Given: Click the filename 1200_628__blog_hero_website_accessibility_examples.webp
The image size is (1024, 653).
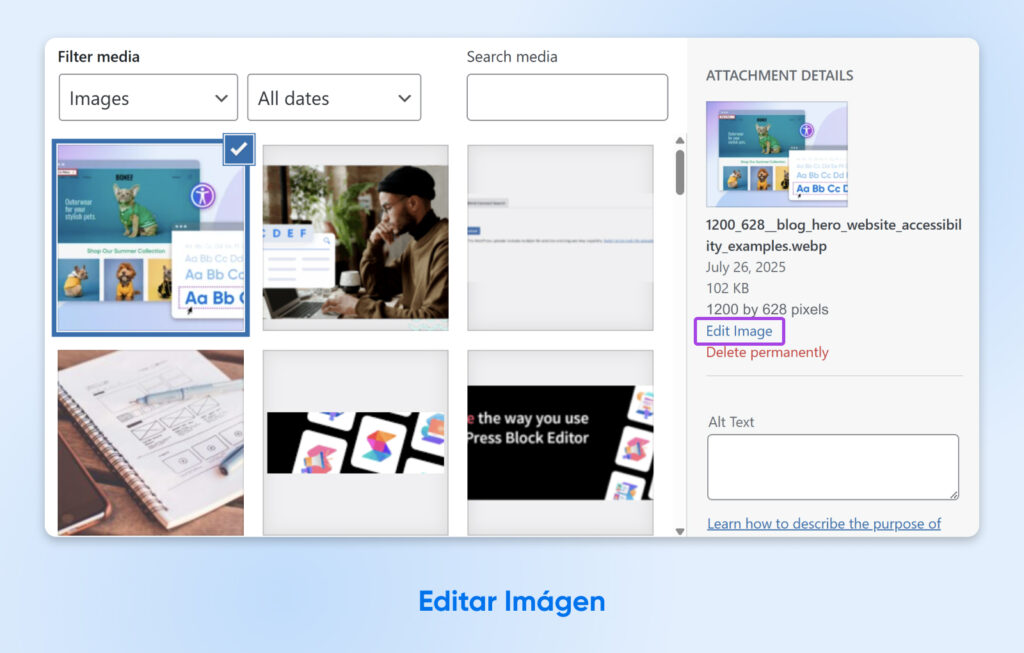Looking at the screenshot, I should pyautogui.click(x=833, y=235).
